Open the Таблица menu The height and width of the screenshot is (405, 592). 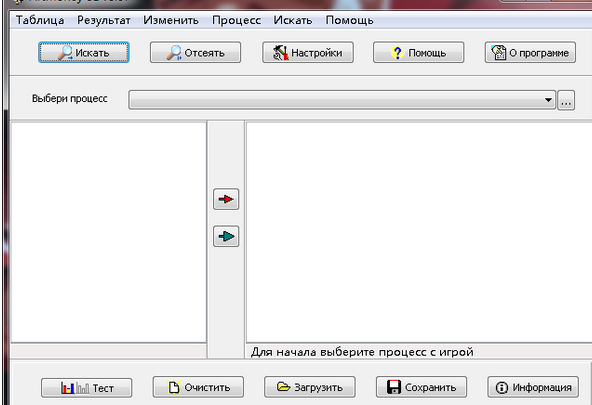coord(40,20)
